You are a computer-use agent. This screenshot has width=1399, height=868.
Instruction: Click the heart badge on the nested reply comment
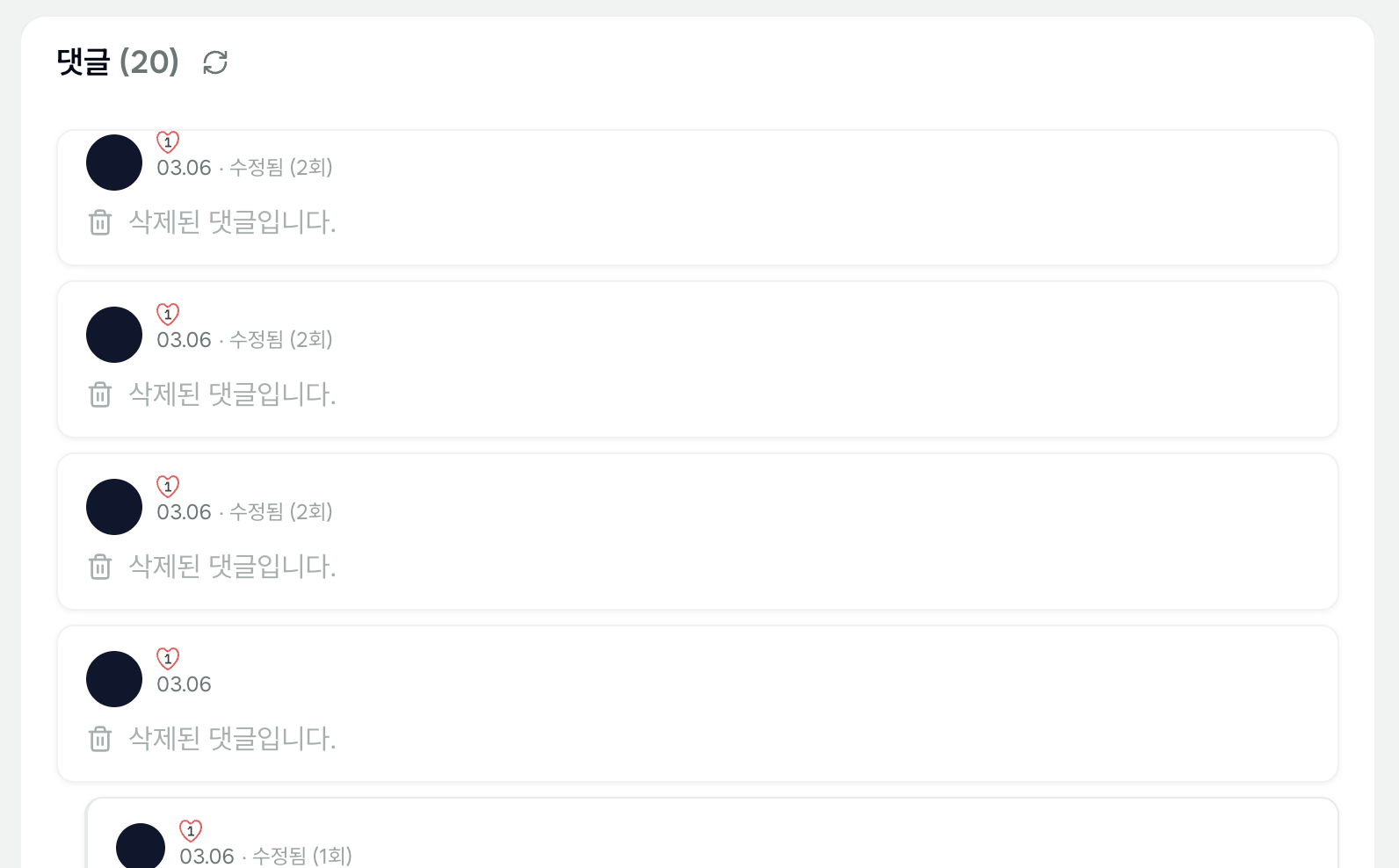click(191, 830)
